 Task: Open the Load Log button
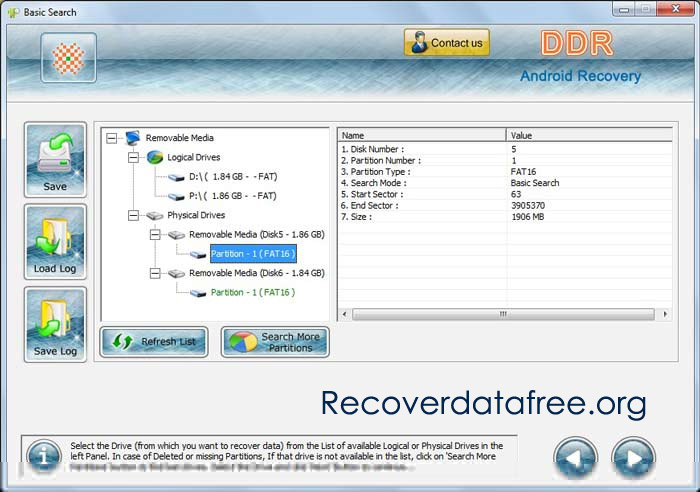(55, 242)
